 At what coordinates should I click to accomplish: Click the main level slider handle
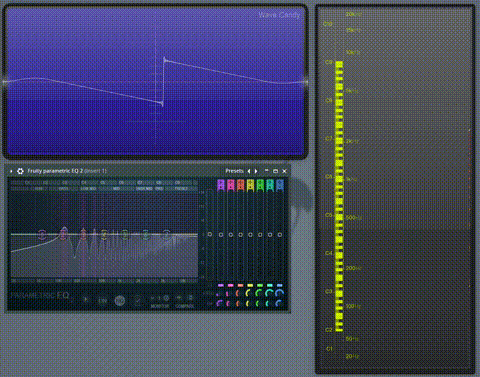click(210, 234)
